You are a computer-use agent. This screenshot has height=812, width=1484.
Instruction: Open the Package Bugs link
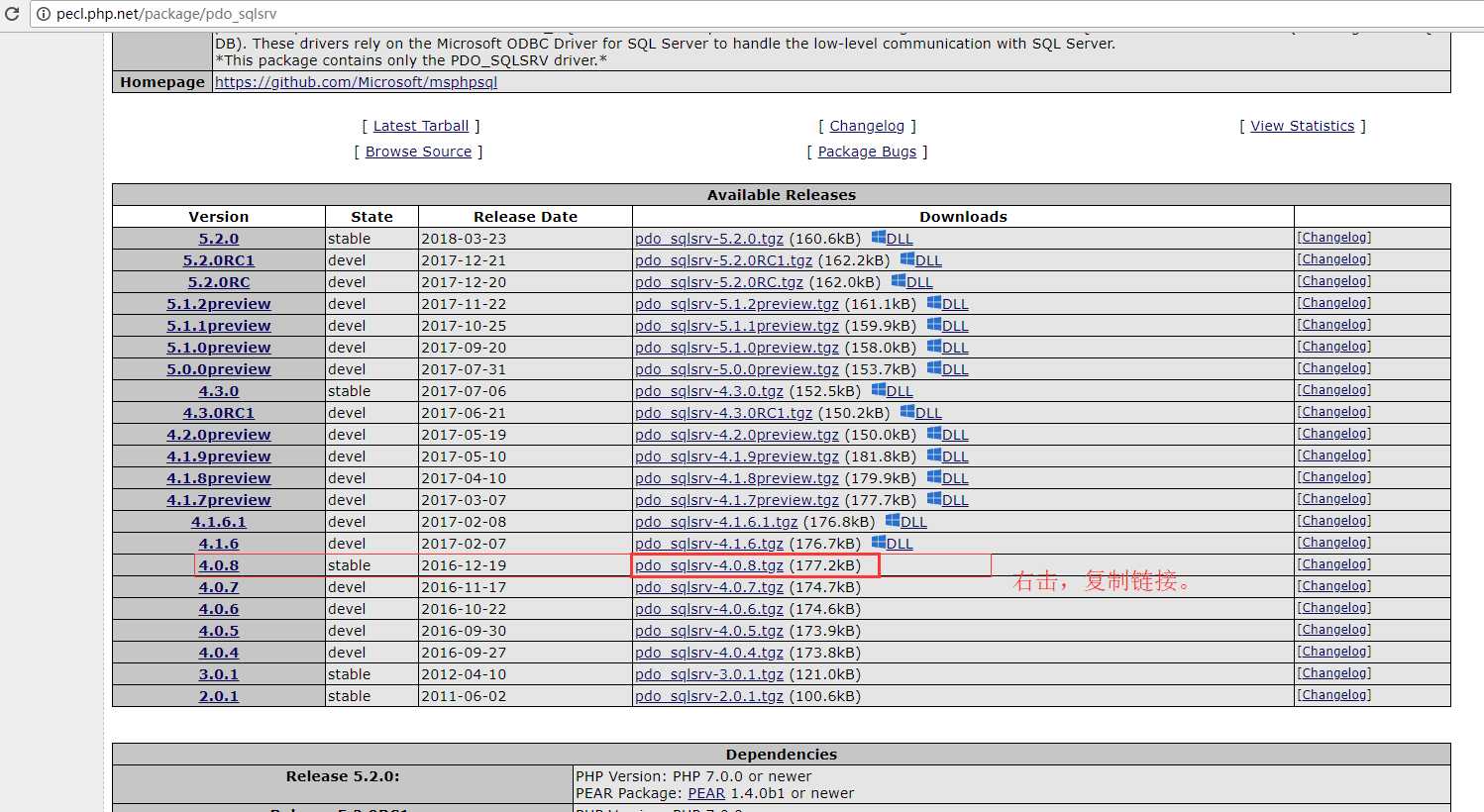pos(867,152)
